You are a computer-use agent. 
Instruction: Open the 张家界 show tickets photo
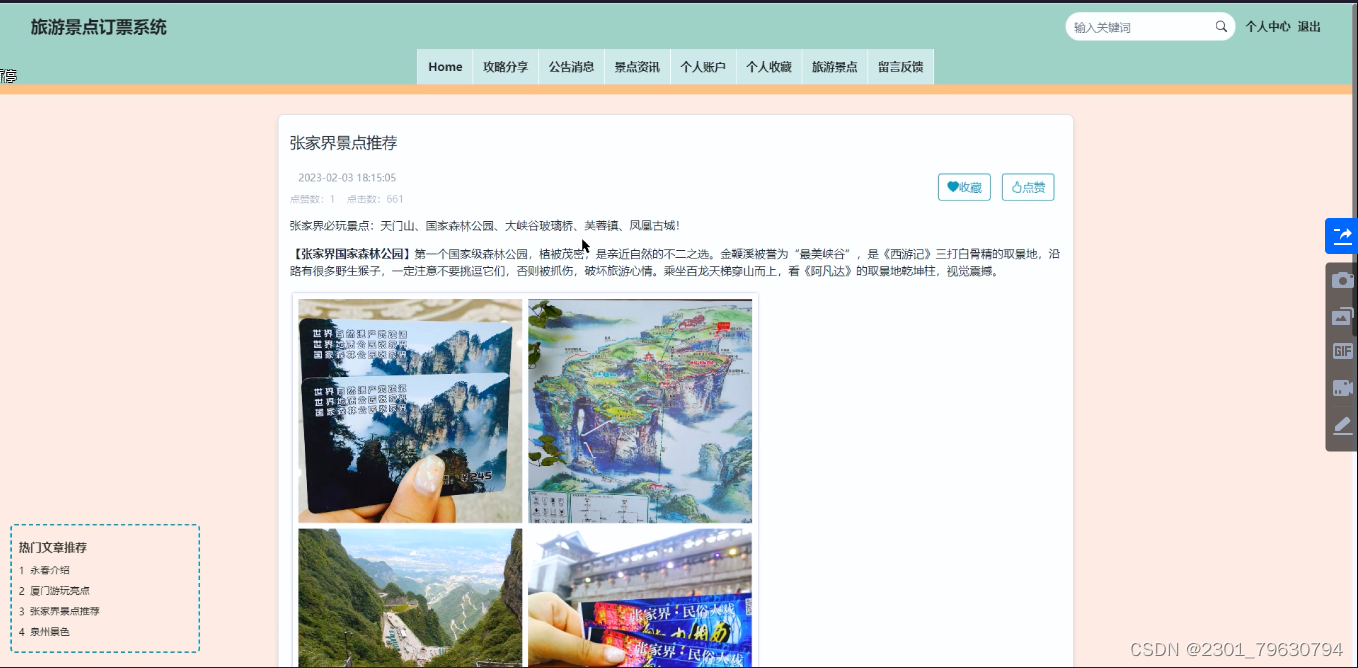(640, 598)
